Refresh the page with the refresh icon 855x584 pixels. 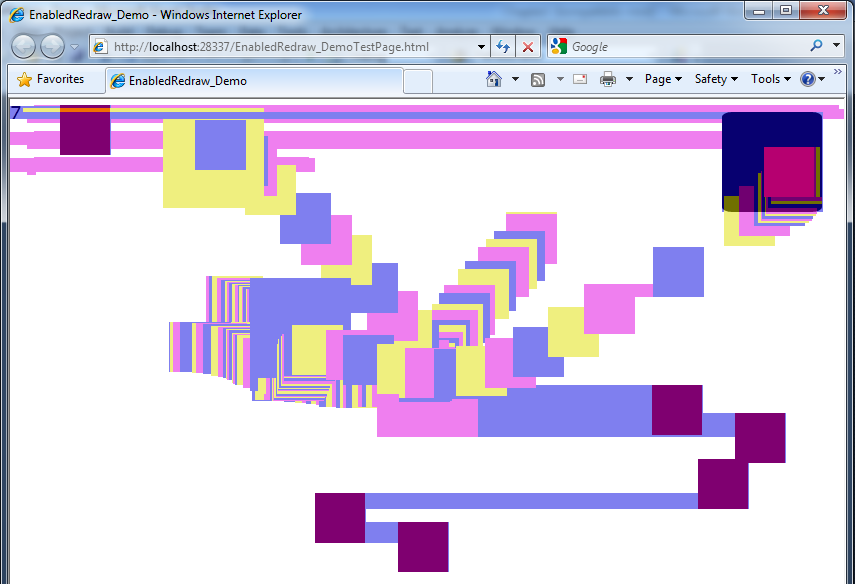(503, 47)
